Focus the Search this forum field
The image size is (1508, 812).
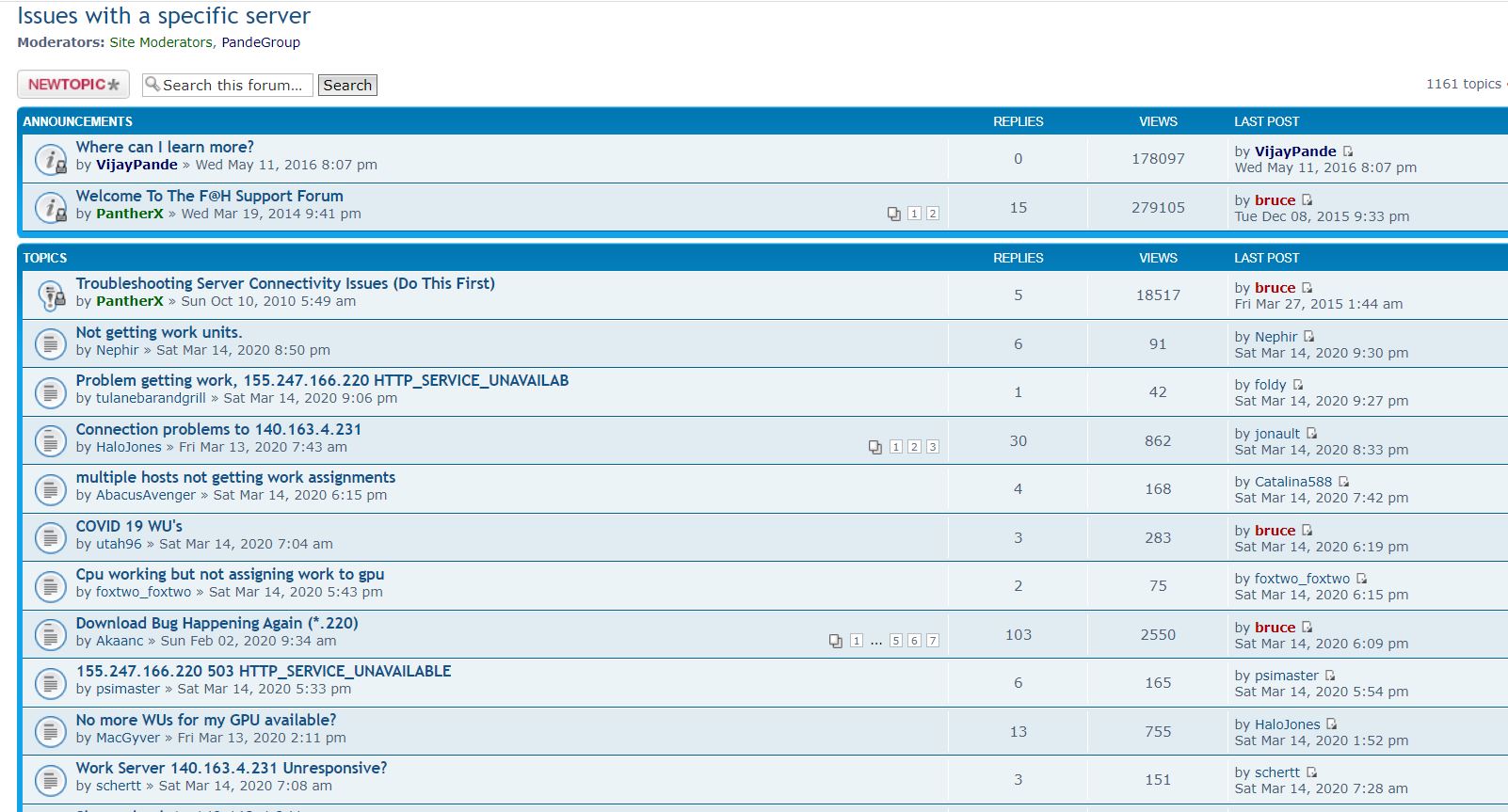pos(233,85)
